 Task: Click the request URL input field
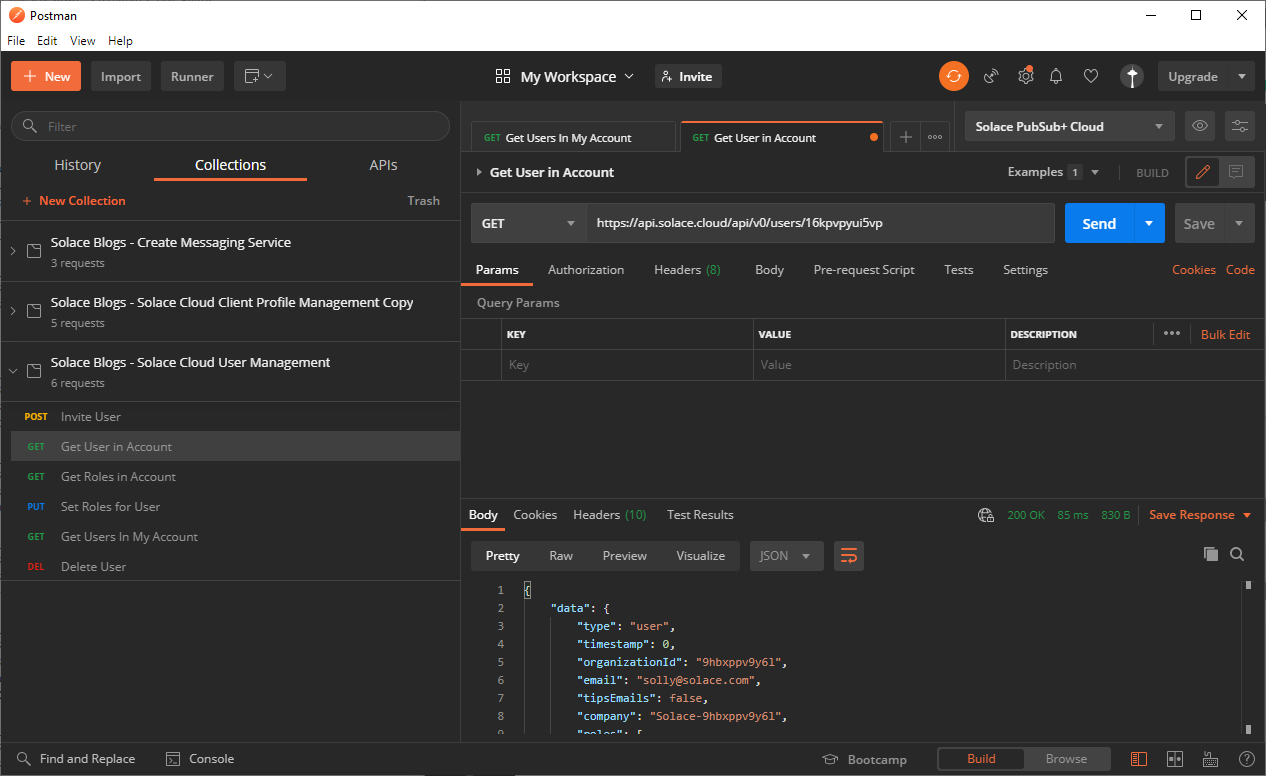(820, 223)
